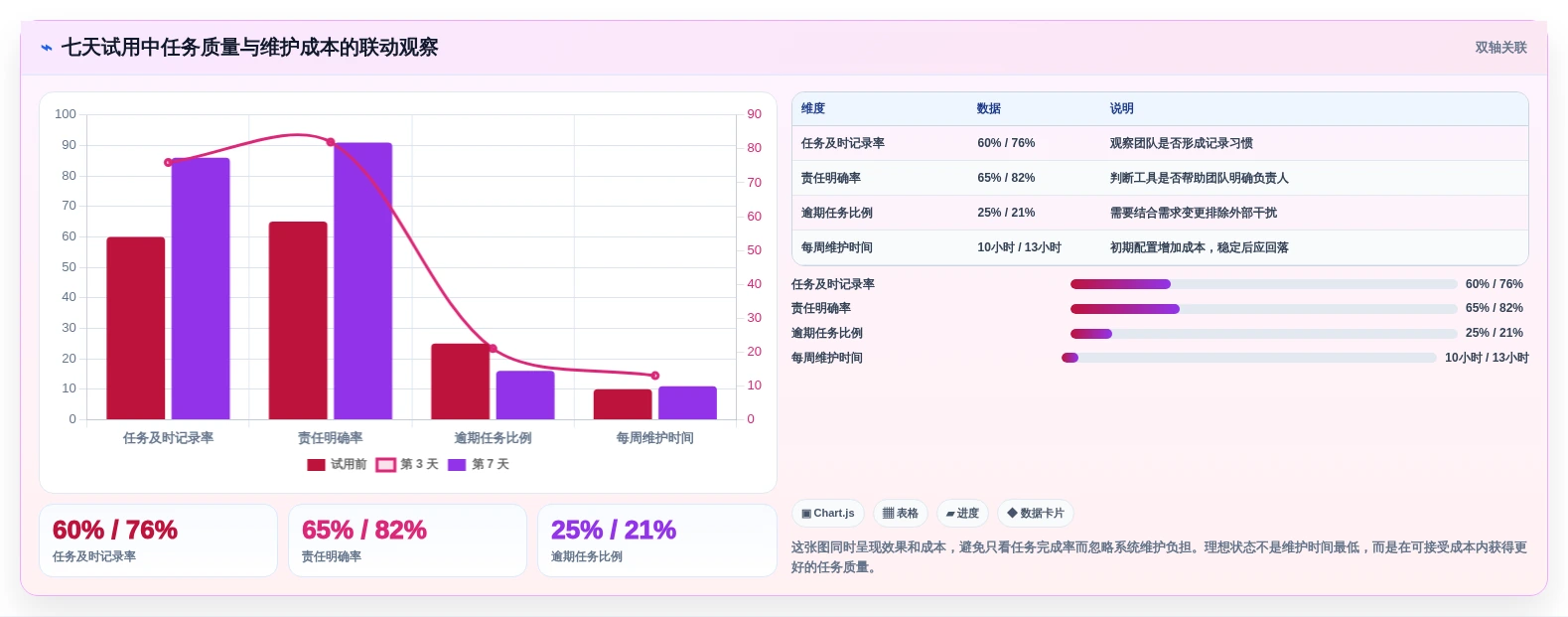Image resolution: width=1568 pixels, height=617 pixels.
Task: Click table value 65% / 82%
Action: (x=1006, y=178)
